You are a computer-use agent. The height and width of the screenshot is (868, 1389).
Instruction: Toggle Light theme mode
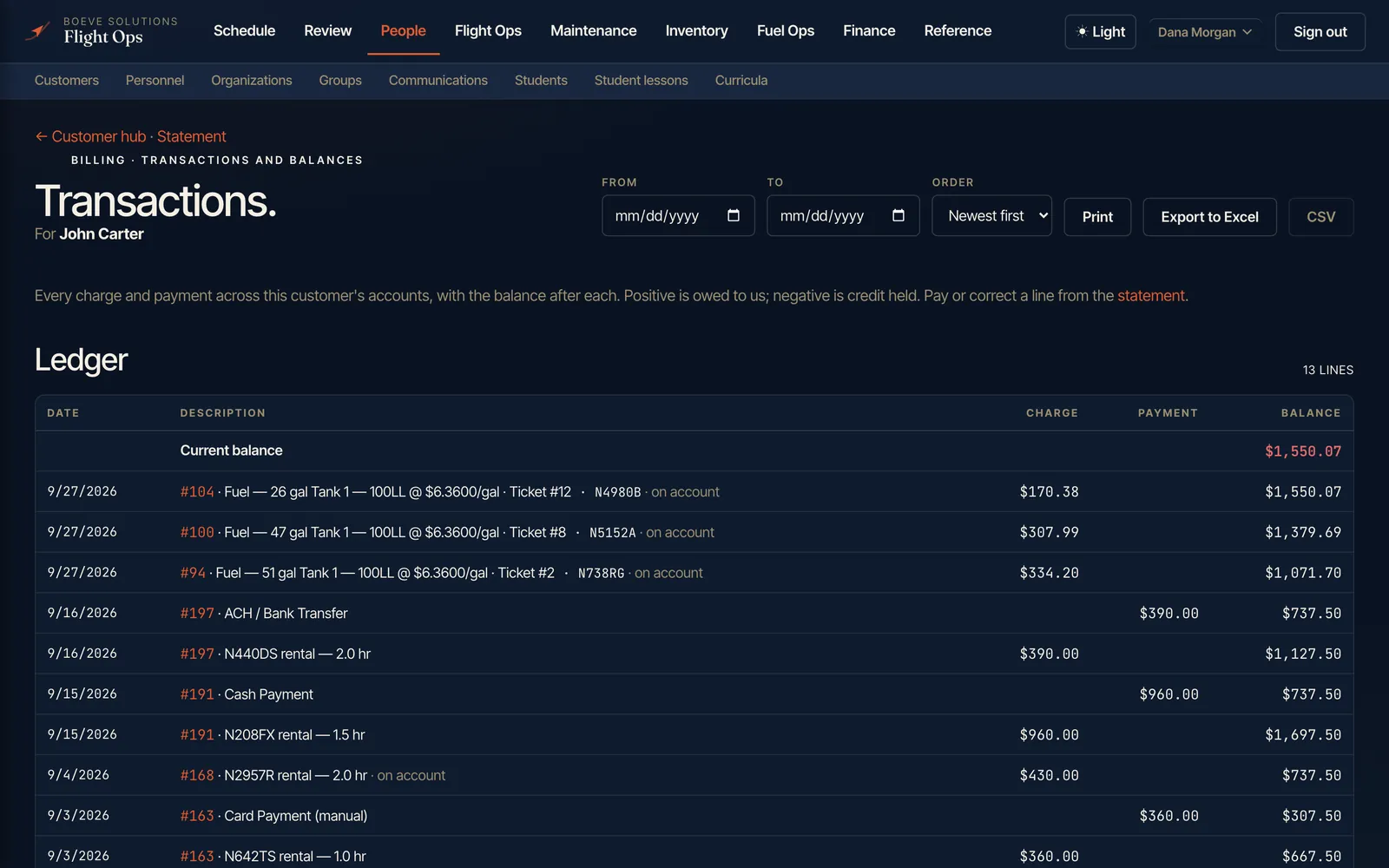(x=1100, y=31)
